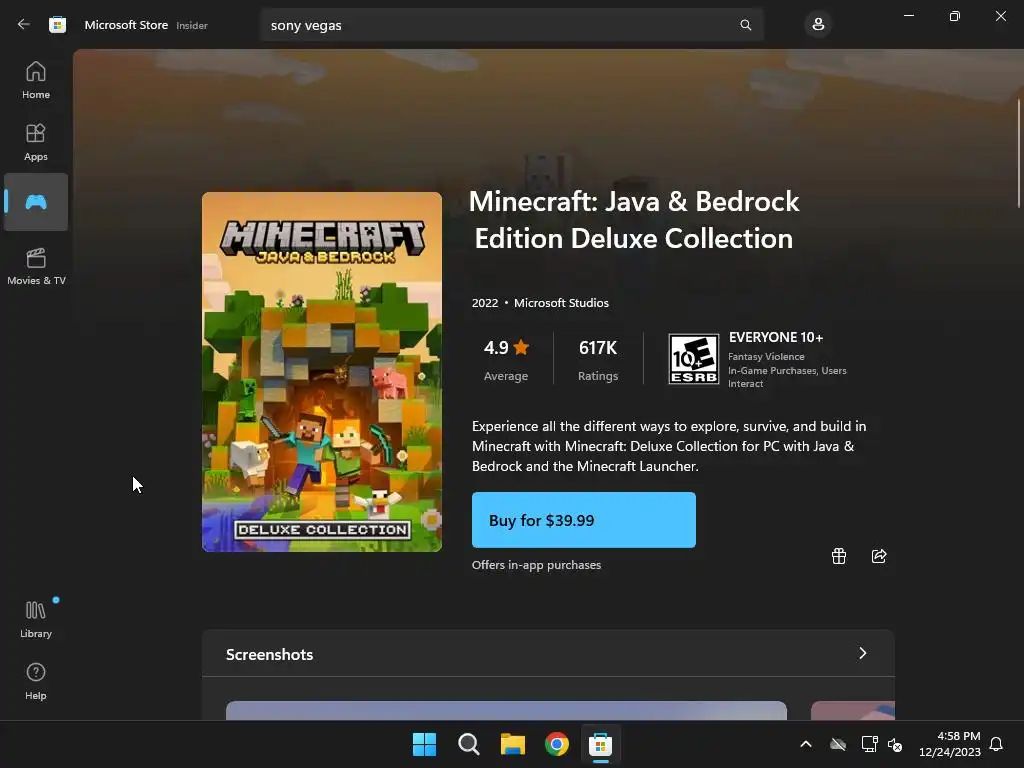Click the page vertical scrollbar
1024x768 pixels.
click(x=1019, y=154)
